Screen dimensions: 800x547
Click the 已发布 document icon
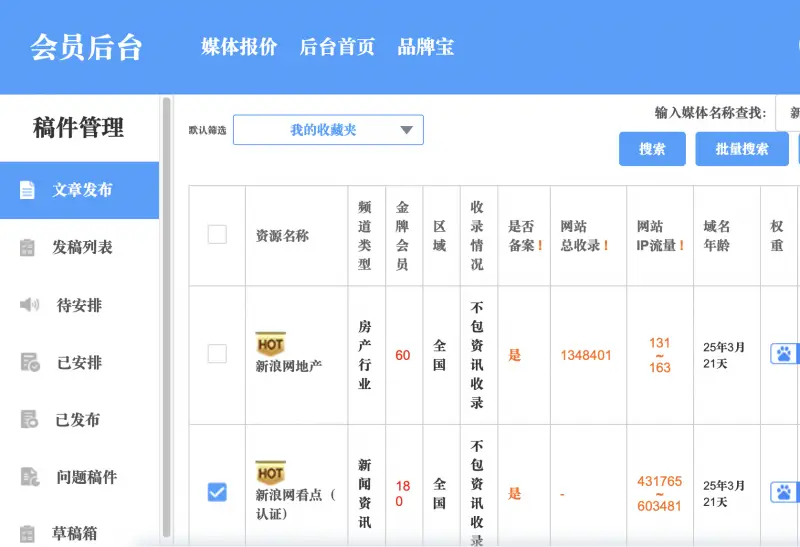[29, 419]
